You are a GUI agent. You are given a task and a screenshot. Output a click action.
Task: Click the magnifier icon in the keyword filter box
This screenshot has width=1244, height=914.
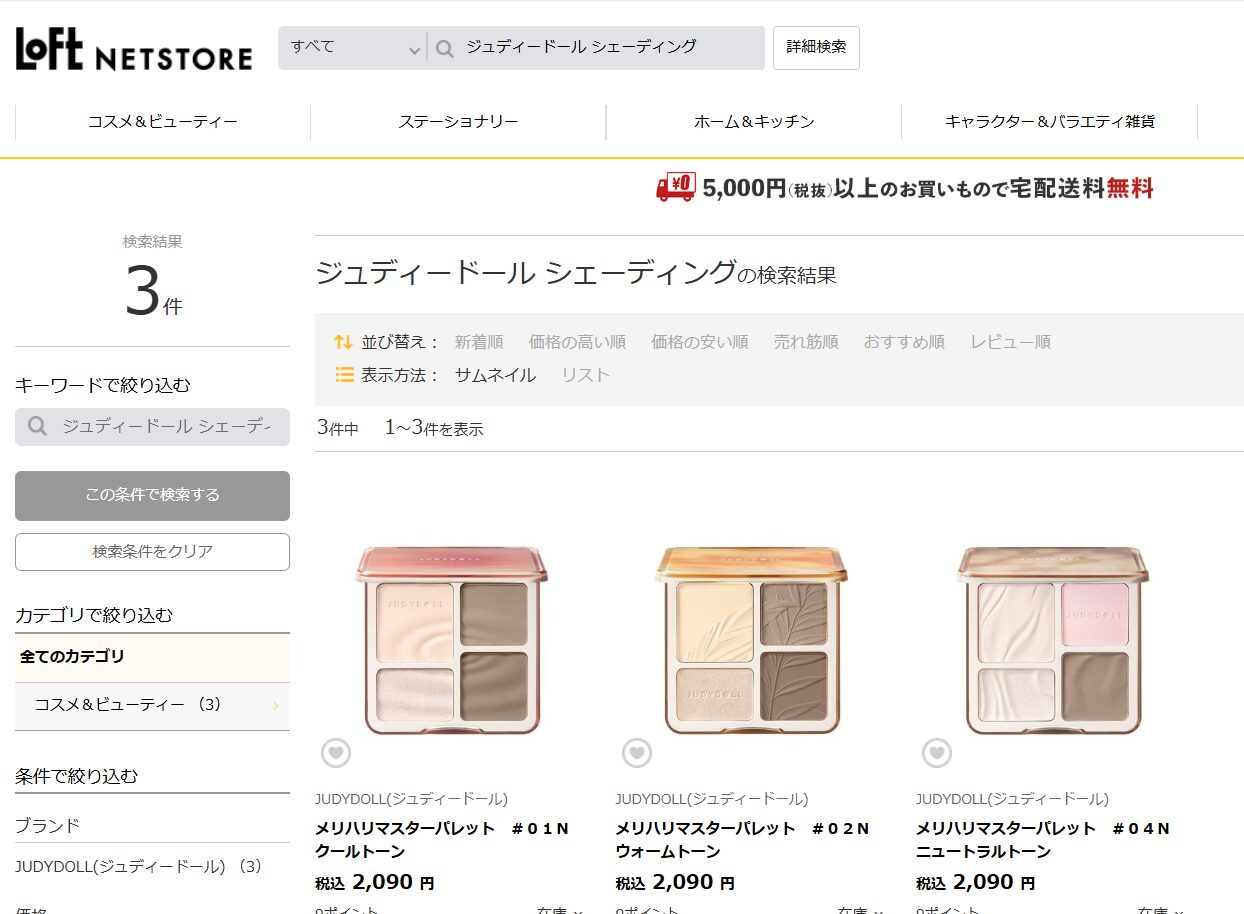pyautogui.click(x=38, y=427)
